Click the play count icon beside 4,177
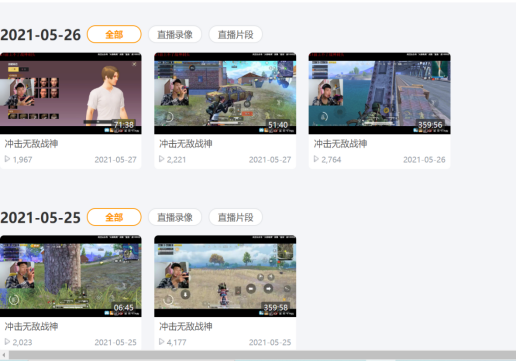The width and height of the screenshot is (516, 362). 162,342
